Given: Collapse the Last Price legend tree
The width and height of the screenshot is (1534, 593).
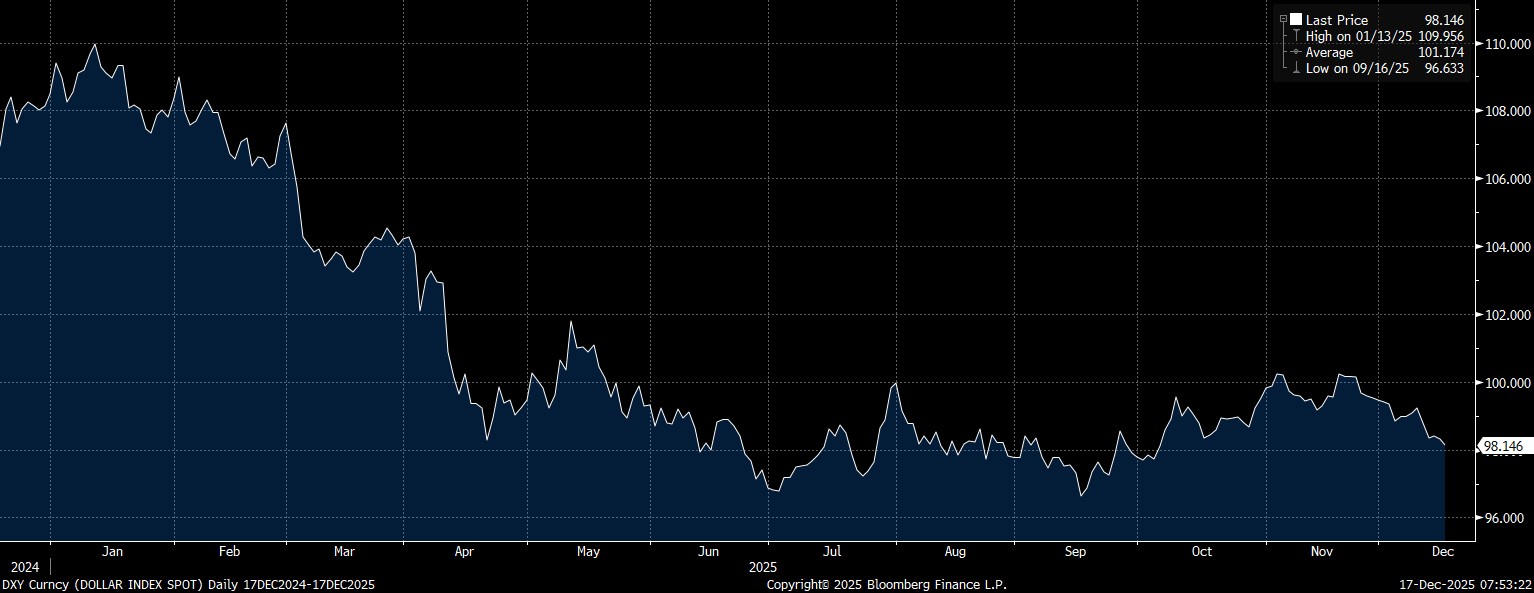Looking at the screenshot, I should pos(1283,20).
